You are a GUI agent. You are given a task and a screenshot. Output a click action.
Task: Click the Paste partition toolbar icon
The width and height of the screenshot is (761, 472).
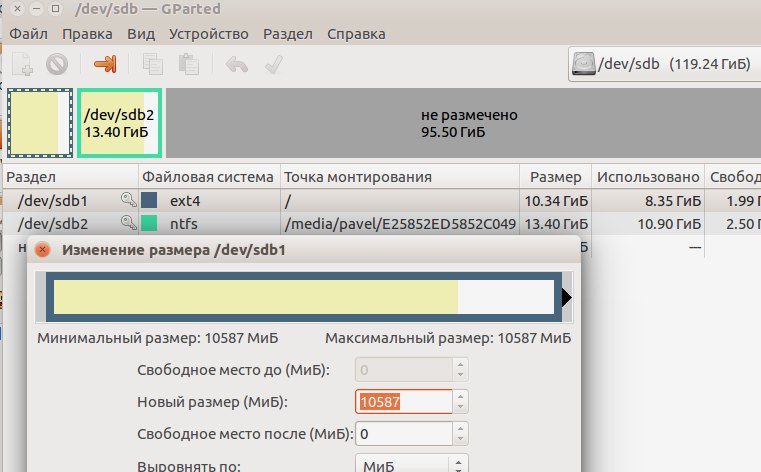tap(188, 65)
